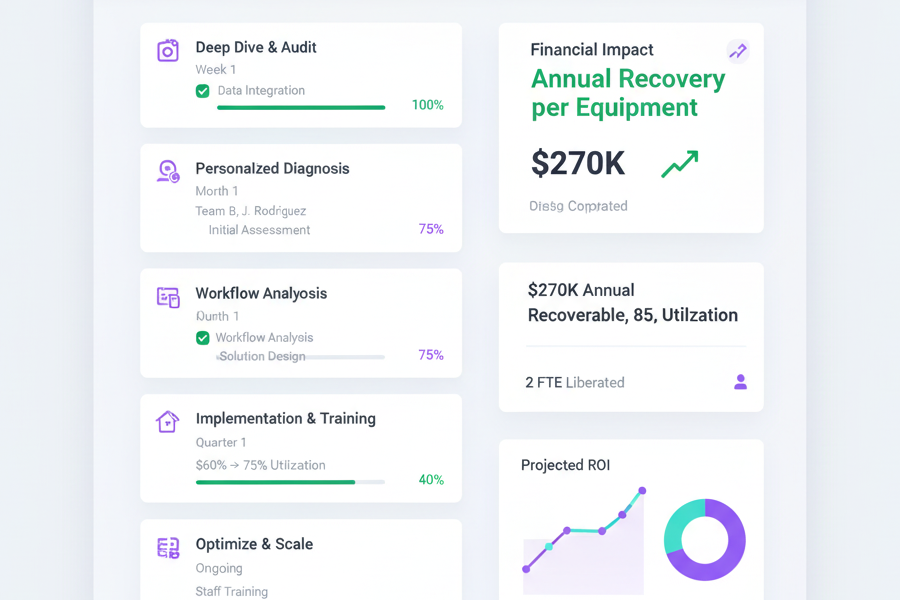This screenshot has width=900, height=600.
Task: Click the purple user icon beside FTE Liberated
Action: (x=740, y=382)
